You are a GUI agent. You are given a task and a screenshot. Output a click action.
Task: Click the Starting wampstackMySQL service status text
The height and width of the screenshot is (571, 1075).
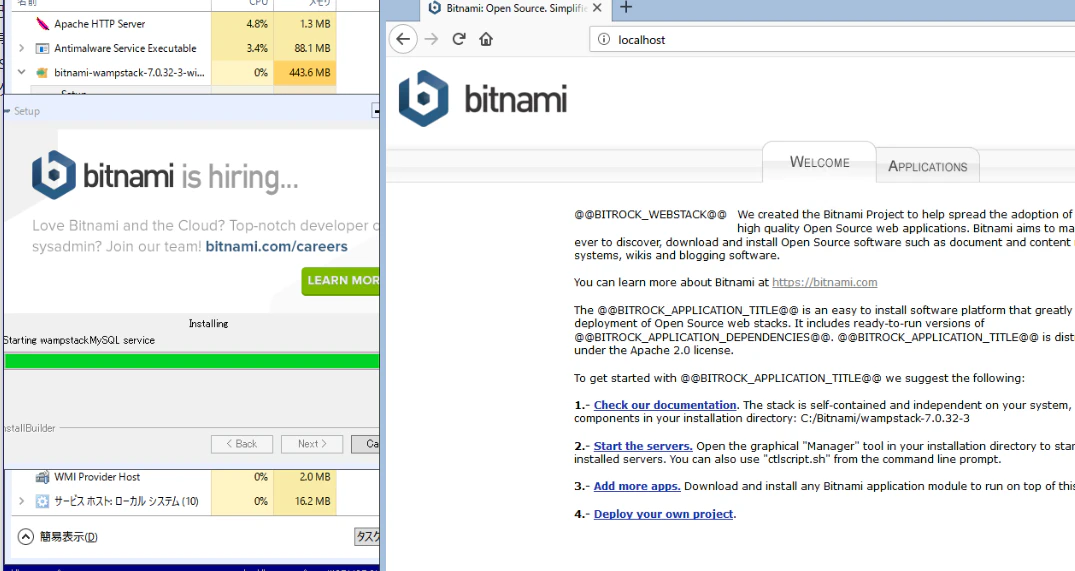click(79, 341)
